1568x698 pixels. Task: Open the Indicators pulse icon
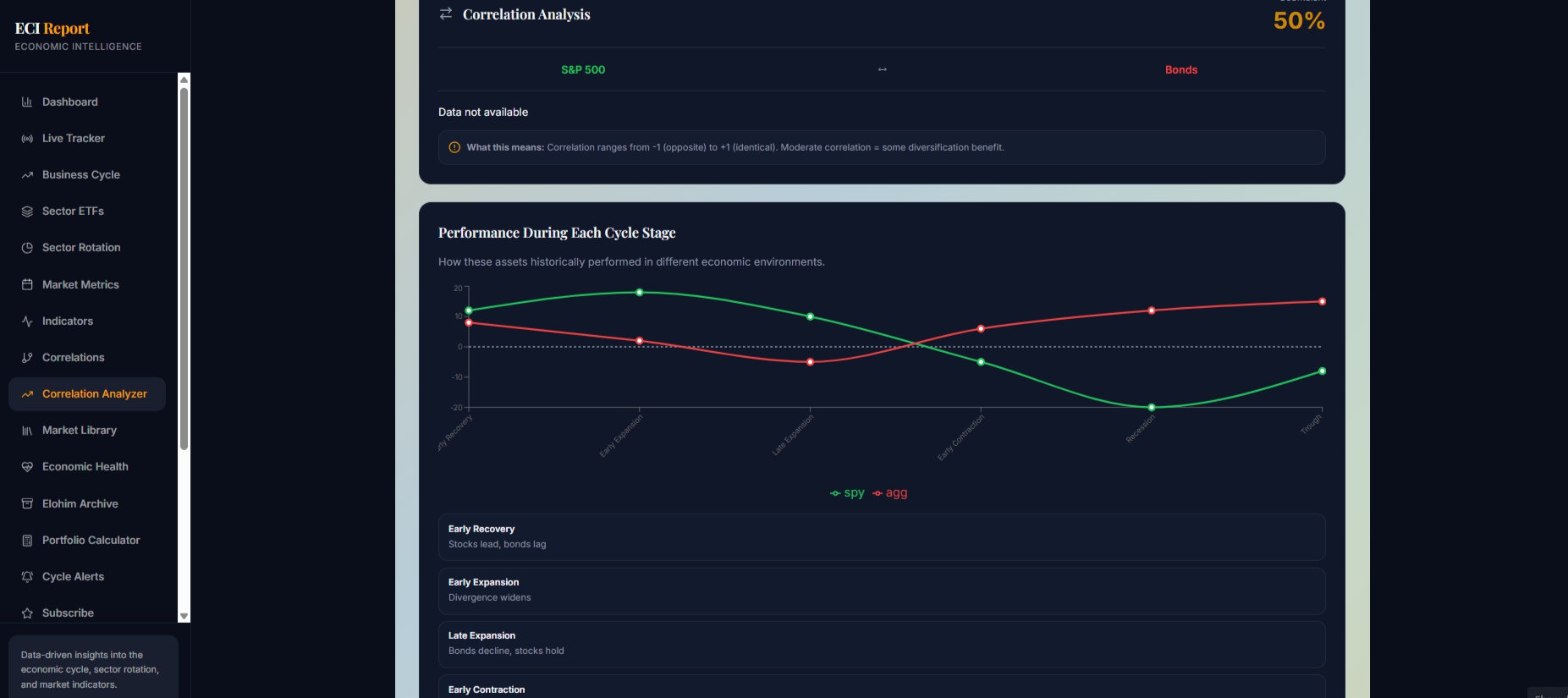[x=27, y=322]
